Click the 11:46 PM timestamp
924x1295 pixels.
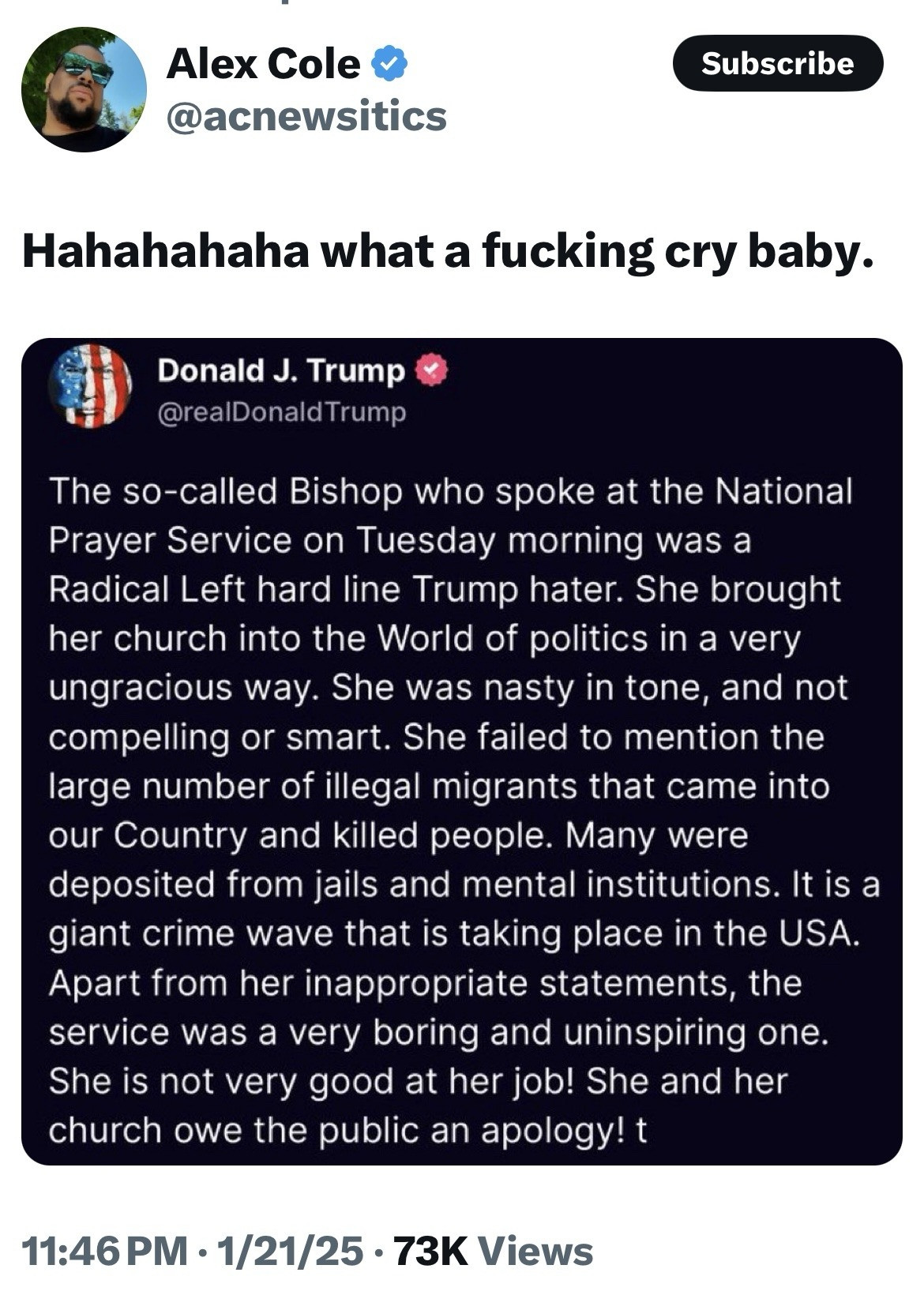click(105, 1252)
